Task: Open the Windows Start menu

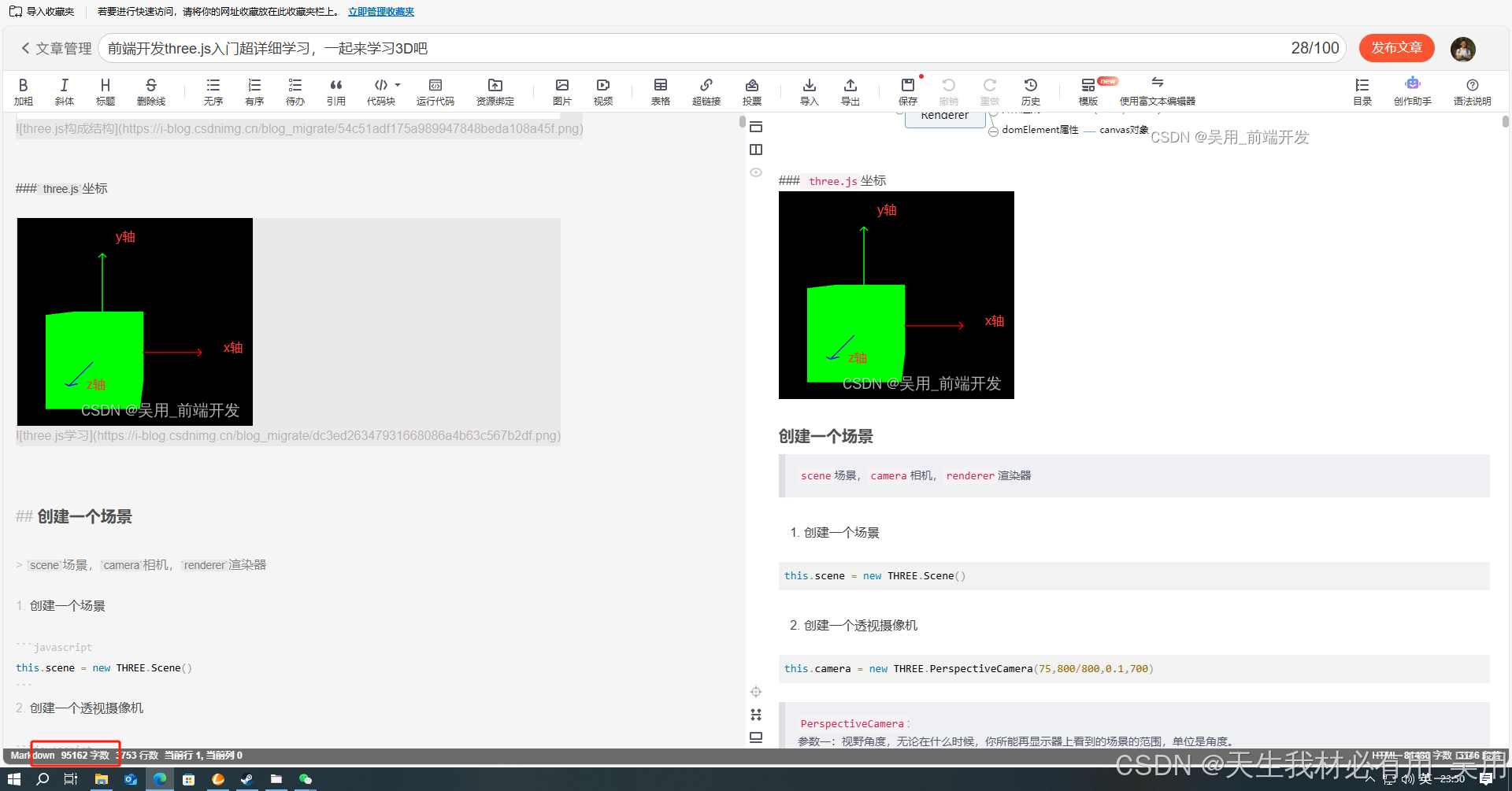Action: click(13, 779)
